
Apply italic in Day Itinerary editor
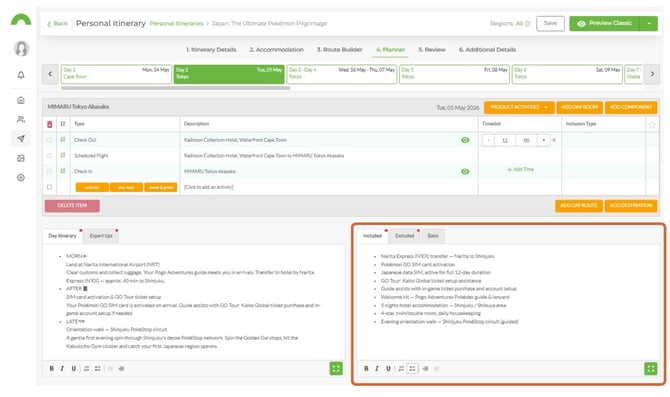pyautogui.click(x=62, y=368)
